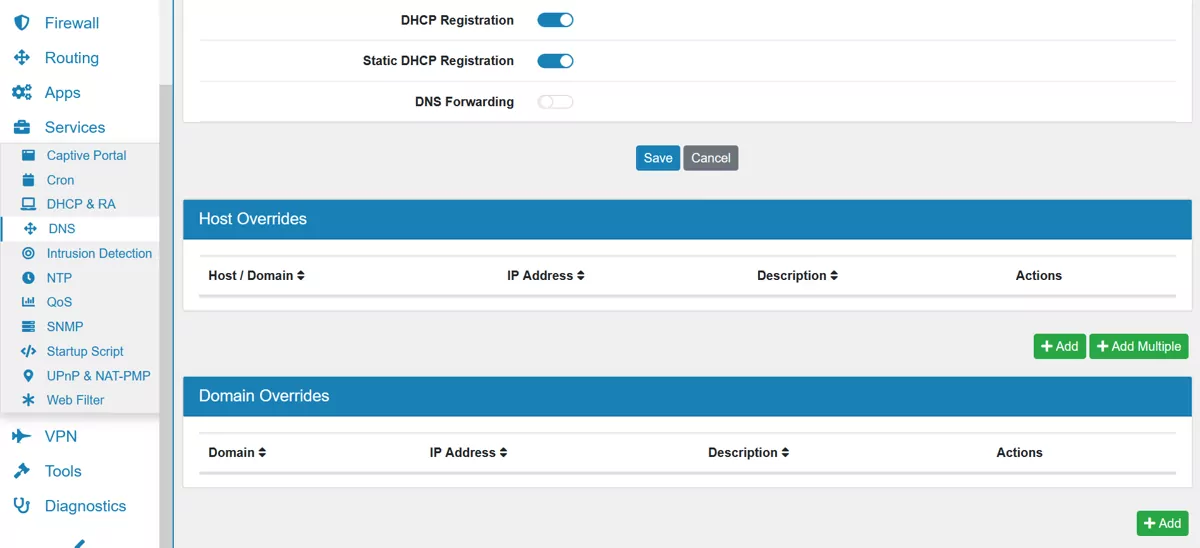
Task: Sort Domain Overrides by Description column
Action: coord(748,453)
